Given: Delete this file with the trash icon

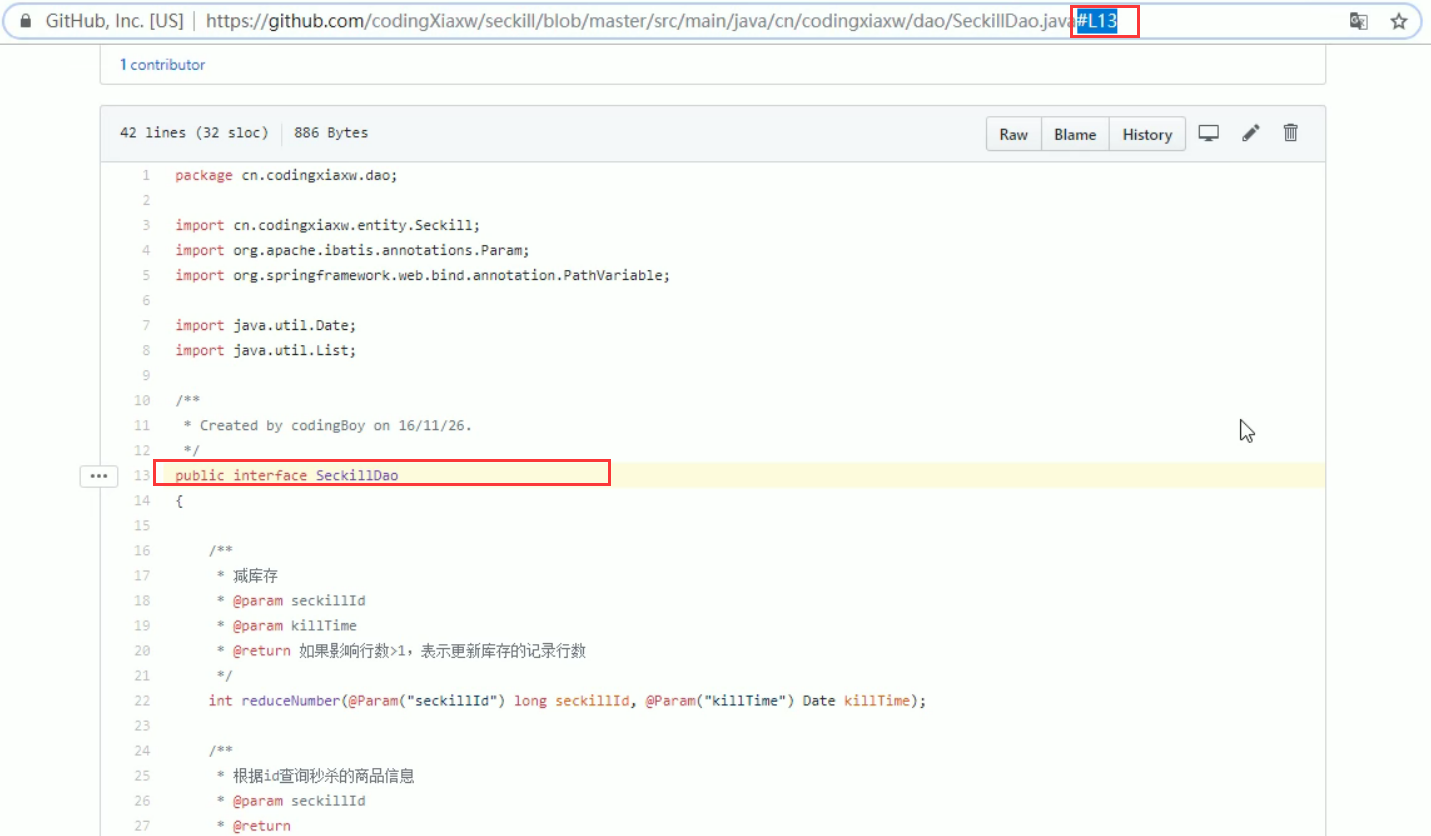Looking at the screenshot, I should coord(1291,133).
